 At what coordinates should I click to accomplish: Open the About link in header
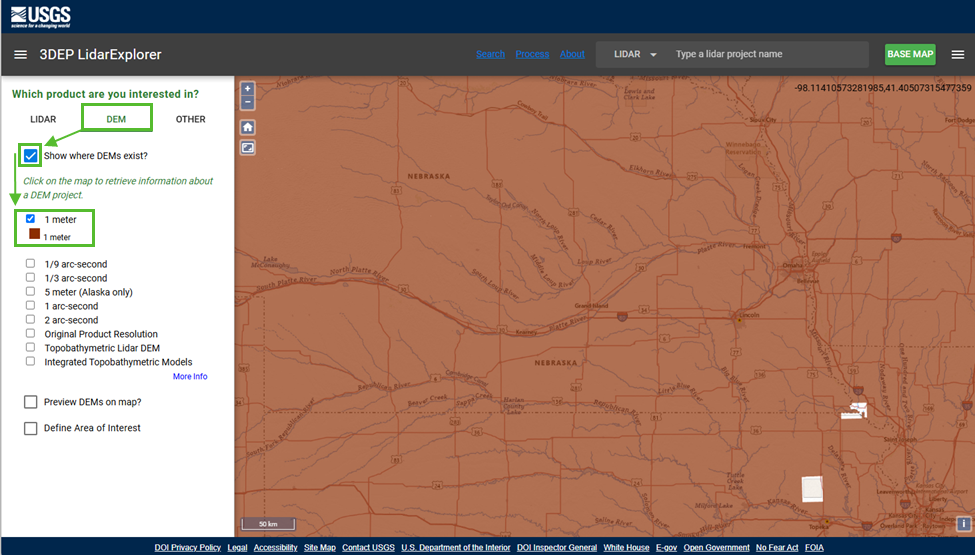click(572, 54)
